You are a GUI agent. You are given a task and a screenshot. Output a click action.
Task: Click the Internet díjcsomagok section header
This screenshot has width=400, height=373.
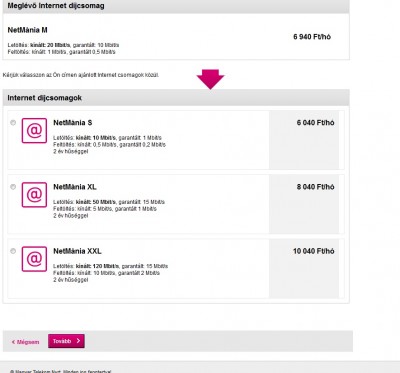(176, 98)
